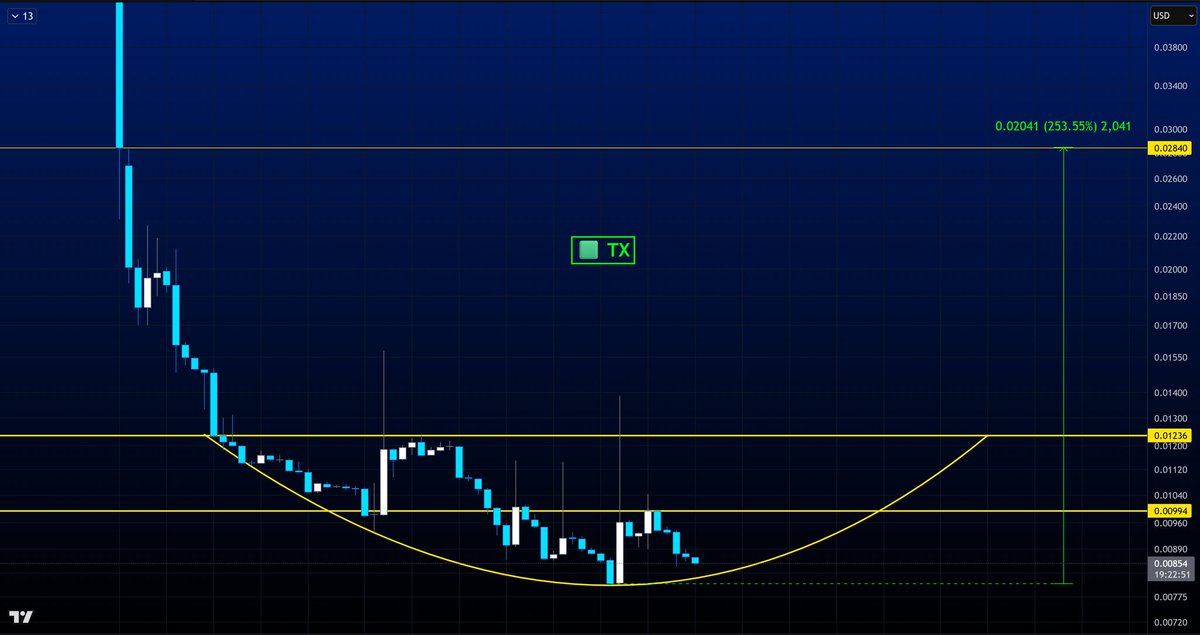Select the 0.02041 (253.55%) measurement text
This screenshot has height=635, width=1200.
[1063, 126]
